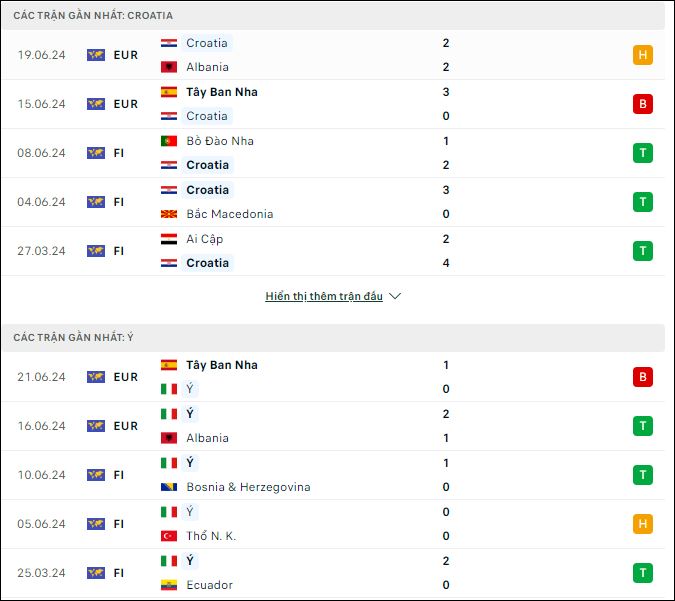Click the Albania flag in the 16.06.24 match

point(169,438)
